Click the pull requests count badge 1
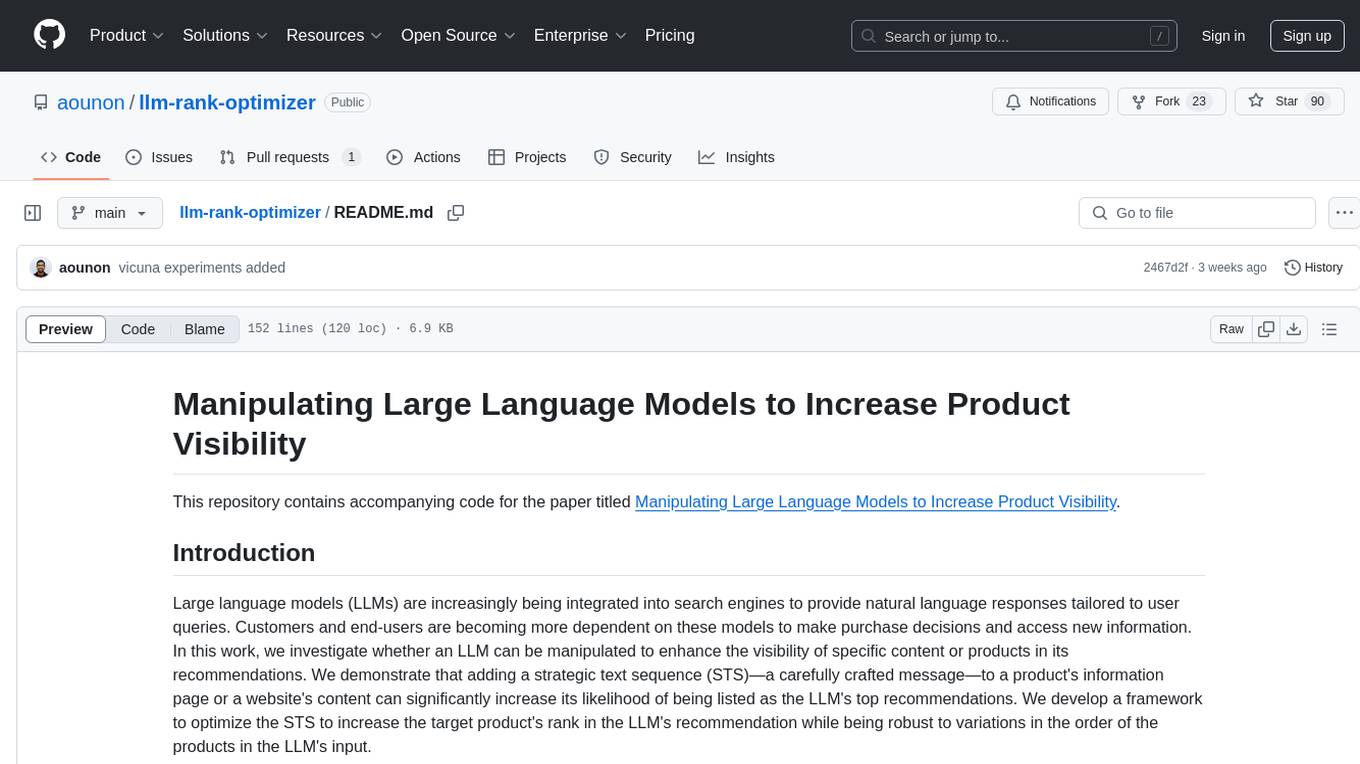The width and height of the screenshot is (1360, 764). click(x=351, y=157)
